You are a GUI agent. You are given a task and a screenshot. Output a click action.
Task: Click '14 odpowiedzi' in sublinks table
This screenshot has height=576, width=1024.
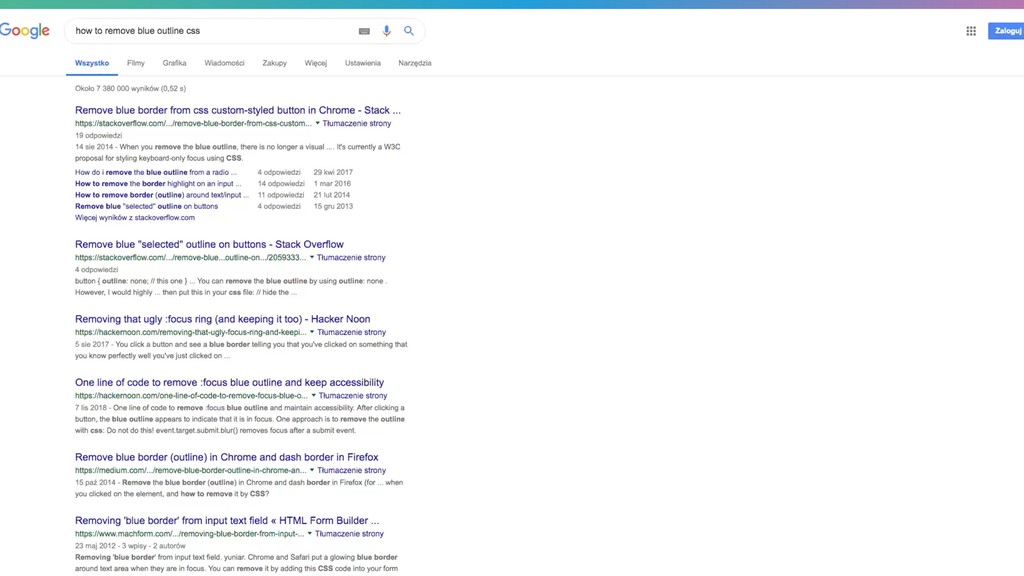tap(281, 184)
